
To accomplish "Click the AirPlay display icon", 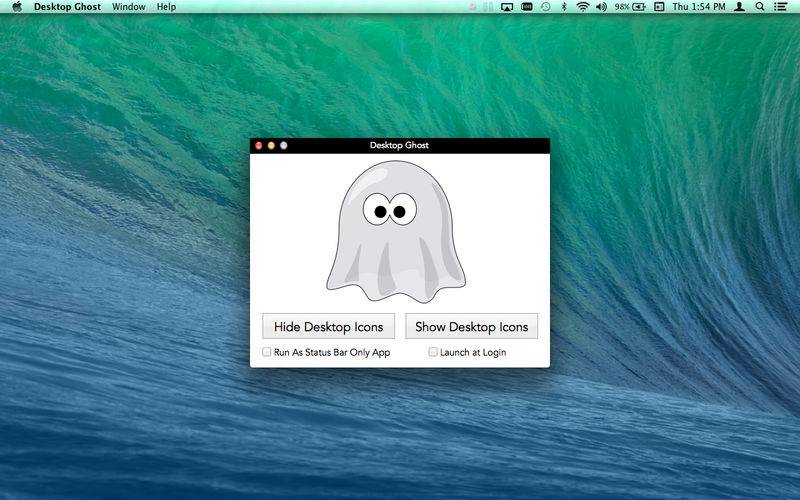I will [507, 7].
